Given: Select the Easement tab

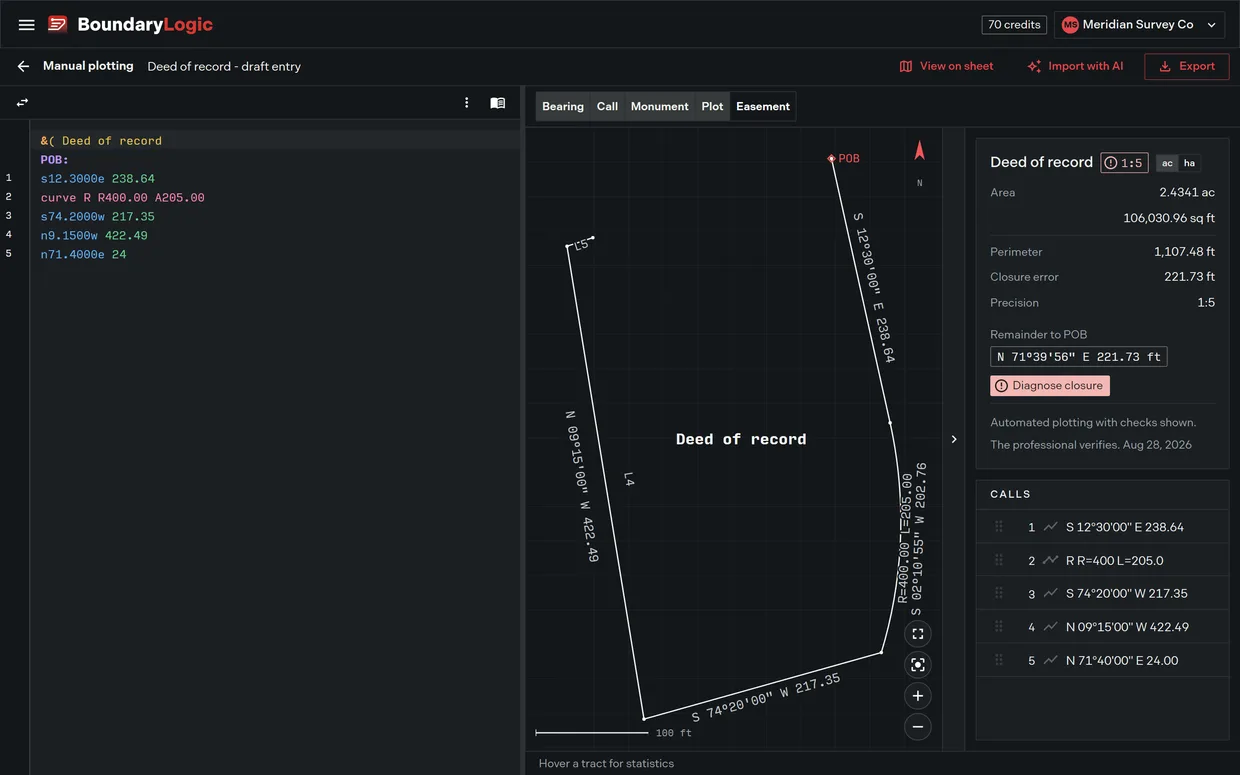Looking at the screenshot, I should [x=763, y=106].
